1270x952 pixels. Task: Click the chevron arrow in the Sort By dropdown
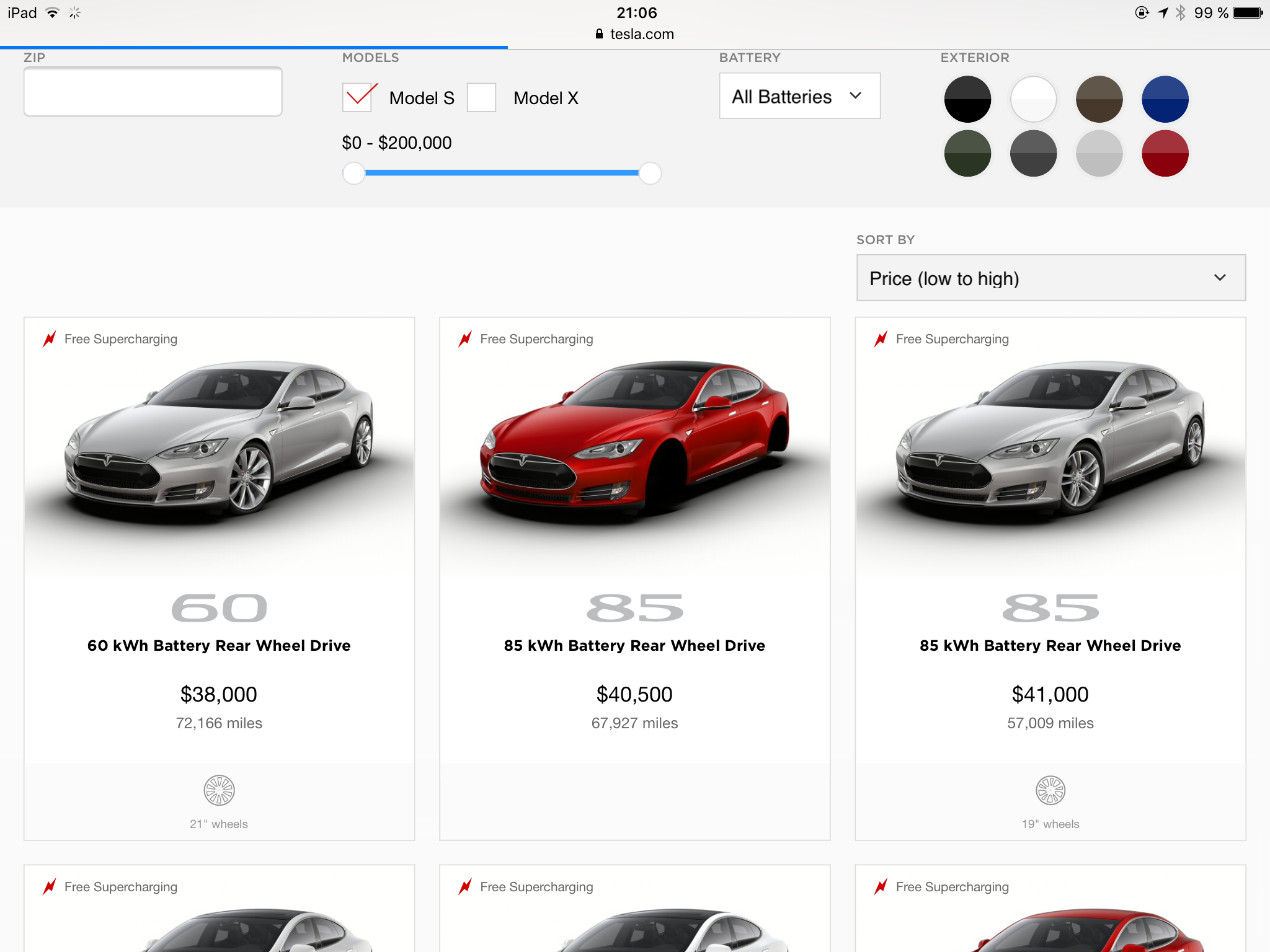1220,278
